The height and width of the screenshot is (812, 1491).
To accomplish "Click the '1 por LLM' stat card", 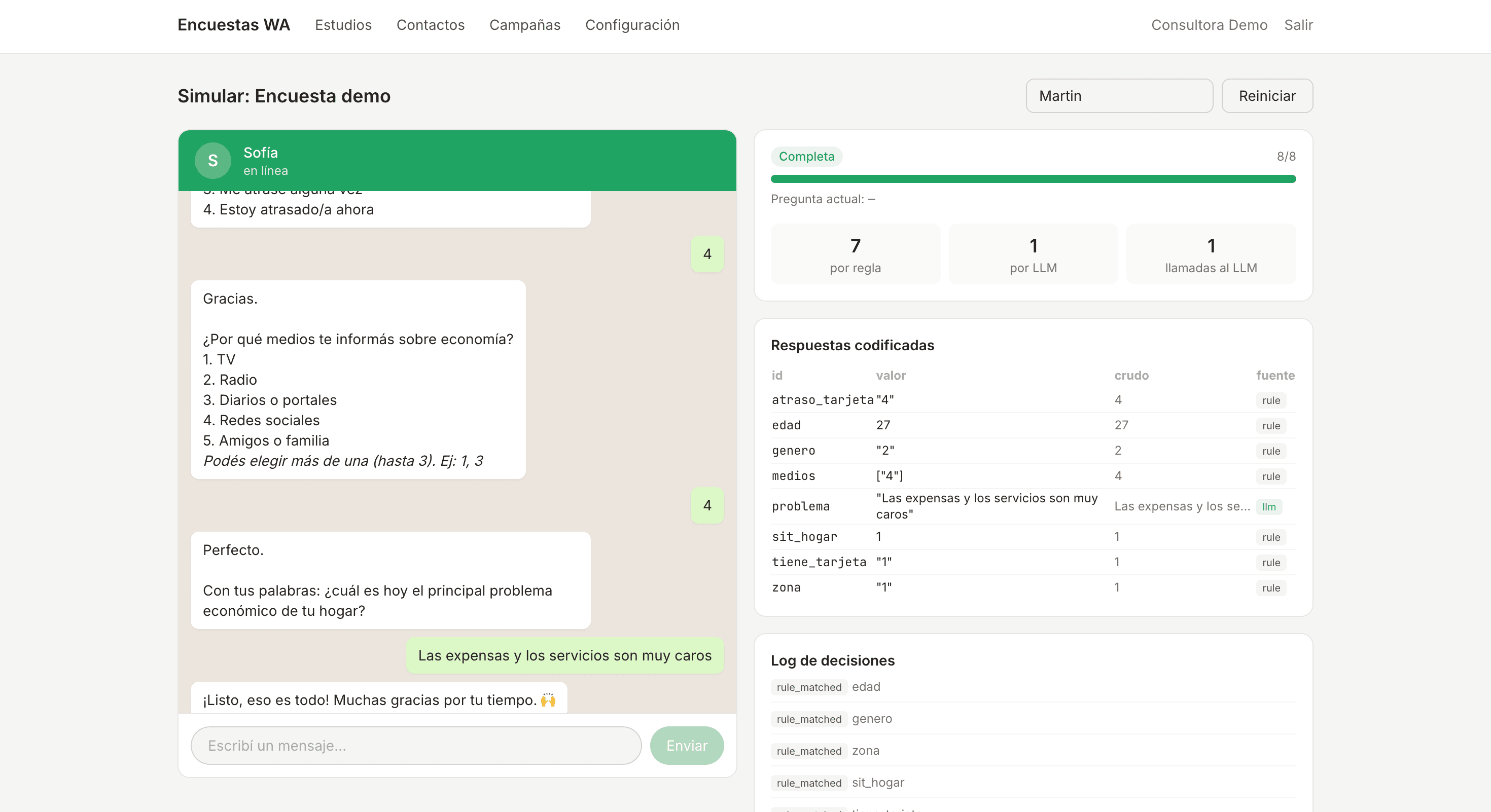I will click(1033, 254).
